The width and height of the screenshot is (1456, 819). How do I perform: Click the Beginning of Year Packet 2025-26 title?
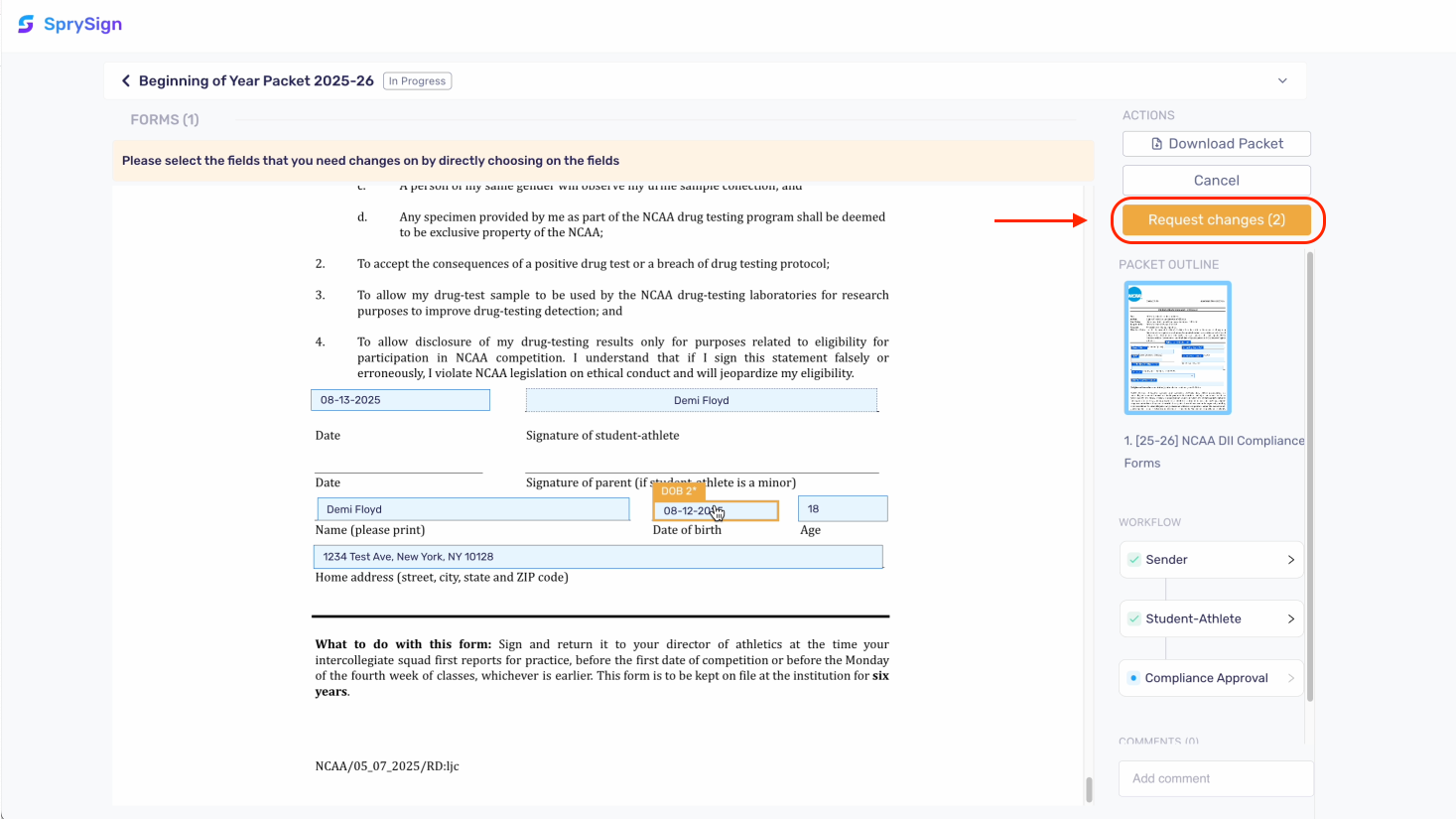click(x=256, y=81)
